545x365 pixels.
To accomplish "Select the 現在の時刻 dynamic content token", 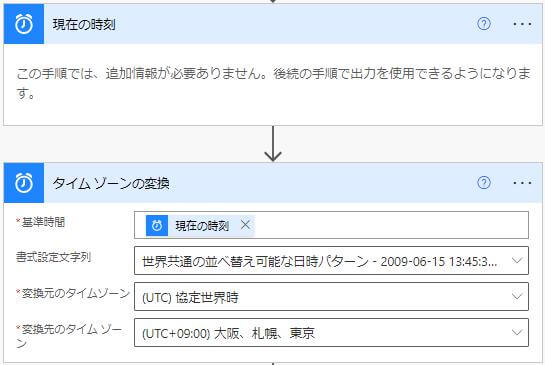I will pyautogui.click(x=202, y=226).
